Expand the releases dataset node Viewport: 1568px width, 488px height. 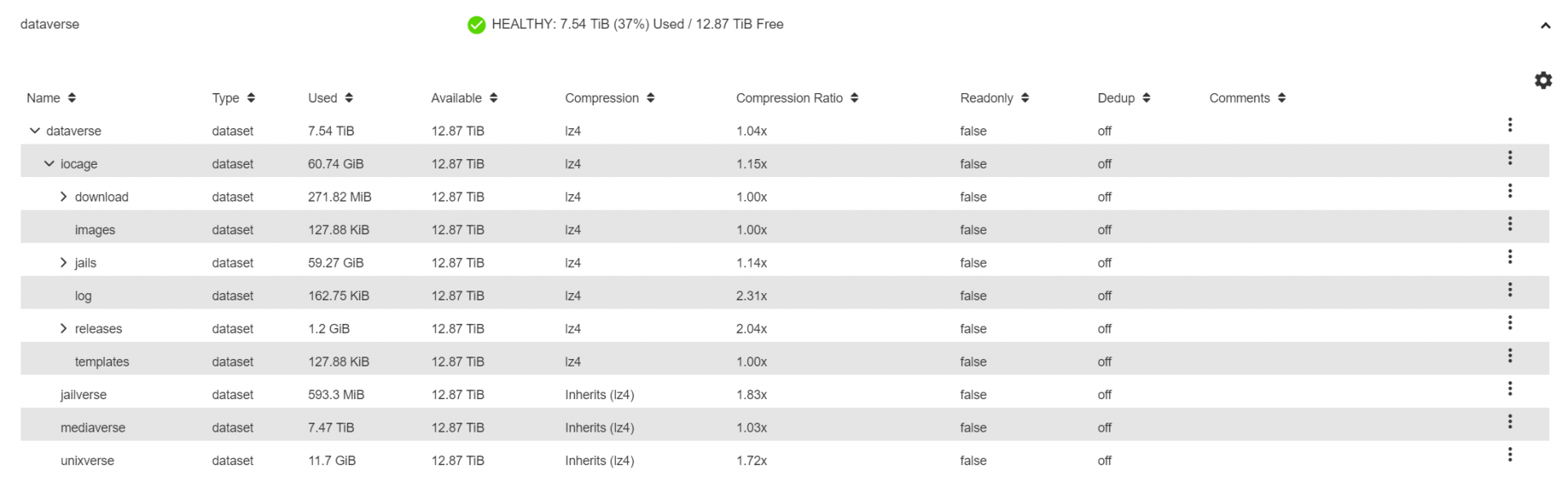pos(64,329)
